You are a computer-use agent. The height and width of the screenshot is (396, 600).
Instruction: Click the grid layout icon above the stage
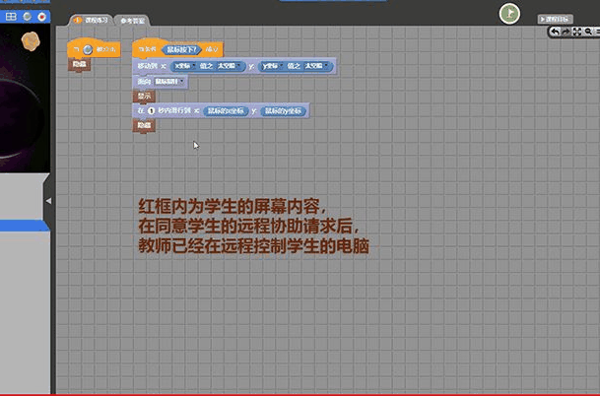tap(11, 16)
